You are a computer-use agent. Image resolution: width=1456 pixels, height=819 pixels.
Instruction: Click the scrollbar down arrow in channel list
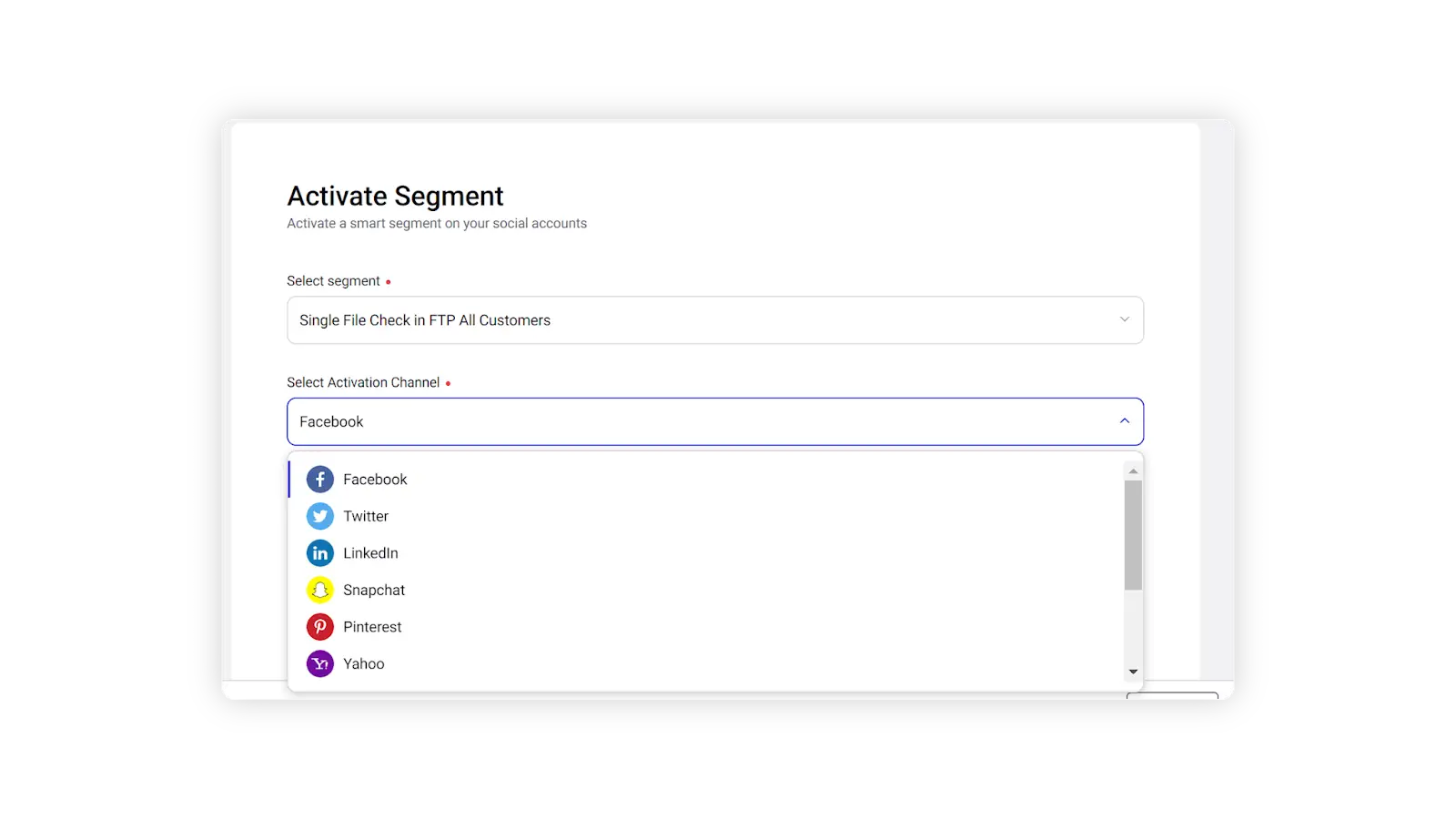[x=1133, y=672]
